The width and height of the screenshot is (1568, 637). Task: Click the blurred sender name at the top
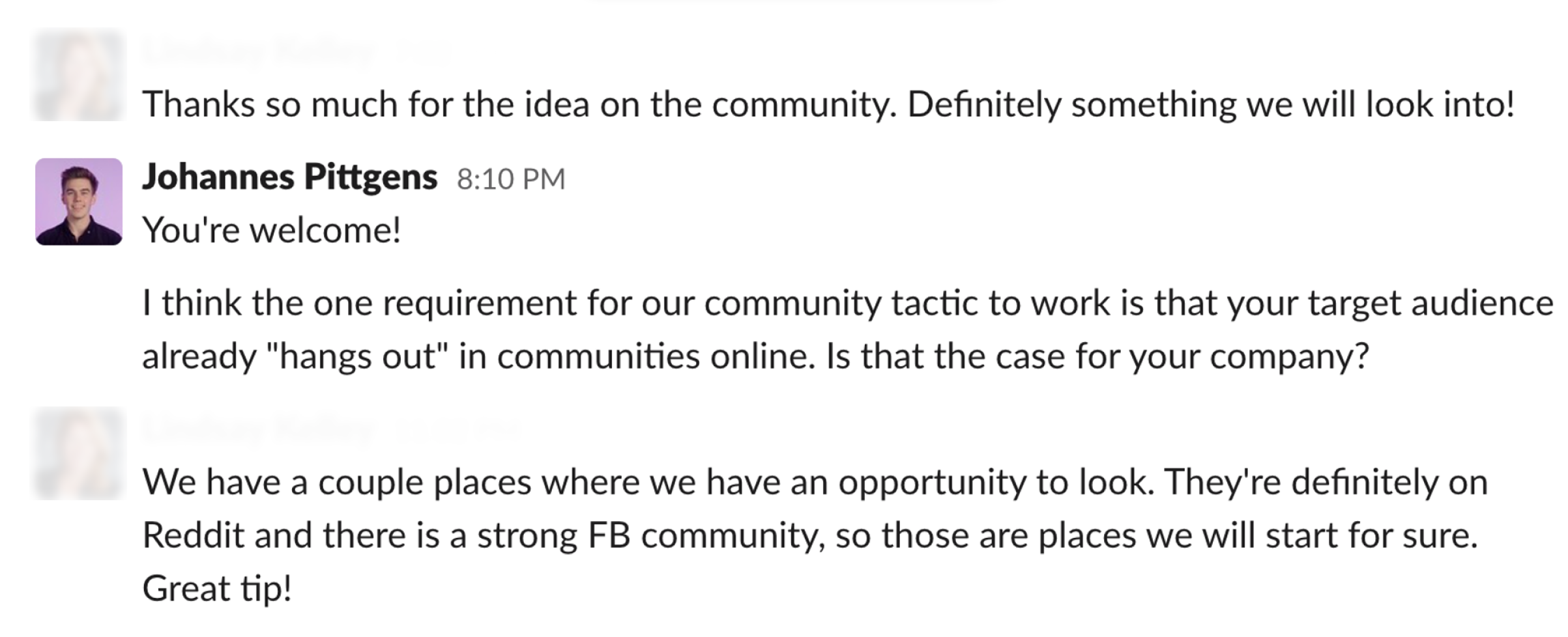click(x=259, y=52)
